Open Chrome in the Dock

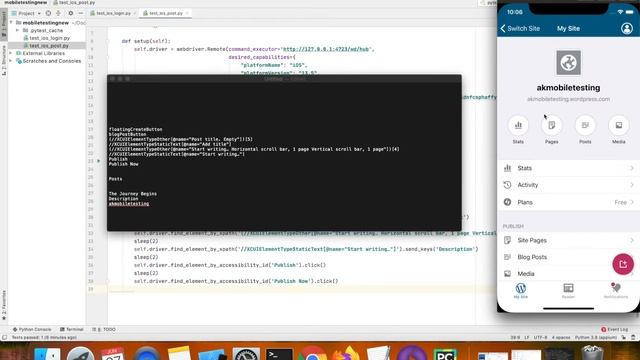pyautogui.click(x=312, y=354)
